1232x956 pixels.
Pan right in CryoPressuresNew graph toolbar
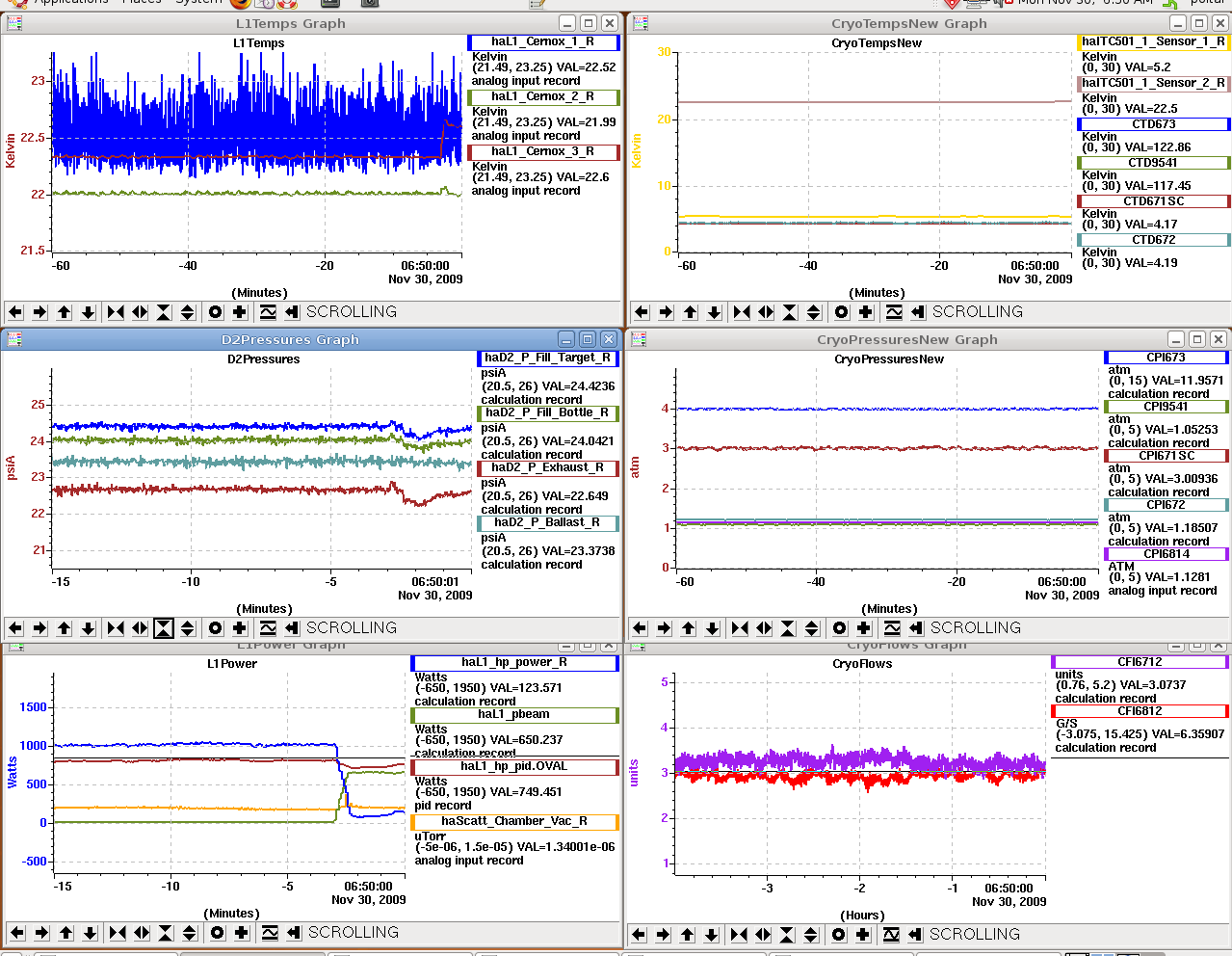pyautogui.click(x=664, y=628)
